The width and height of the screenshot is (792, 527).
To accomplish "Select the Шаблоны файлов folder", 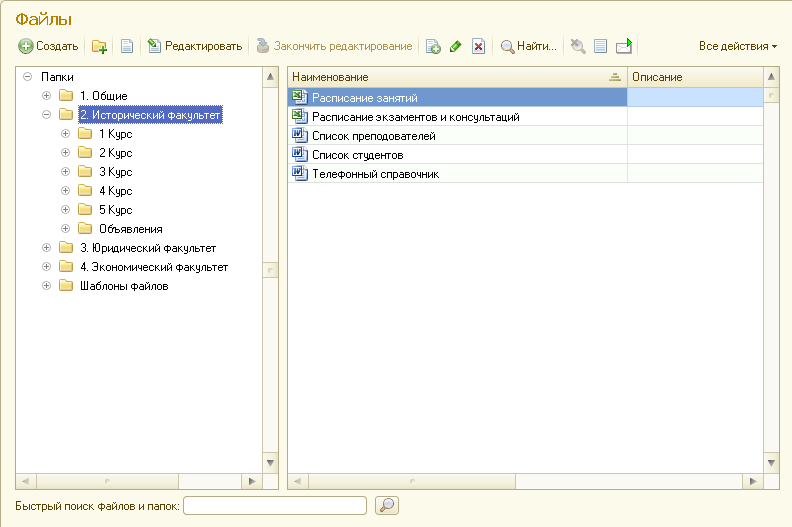I will pyautogui.click(x=124, y=286).
